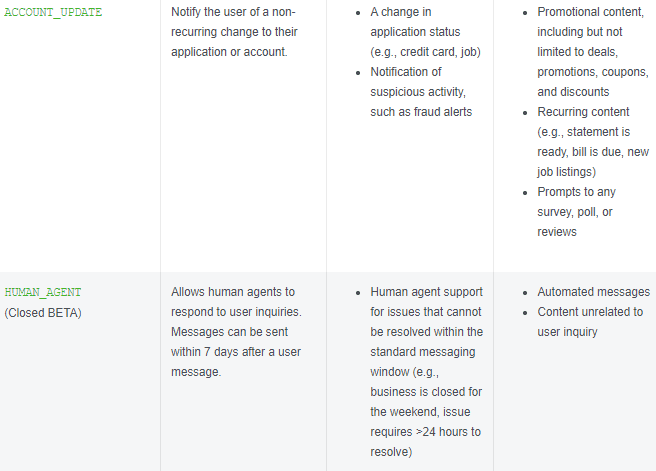Click the HUMAN_AGENT tag name
656x471 pixels.
tap(44, 292)
